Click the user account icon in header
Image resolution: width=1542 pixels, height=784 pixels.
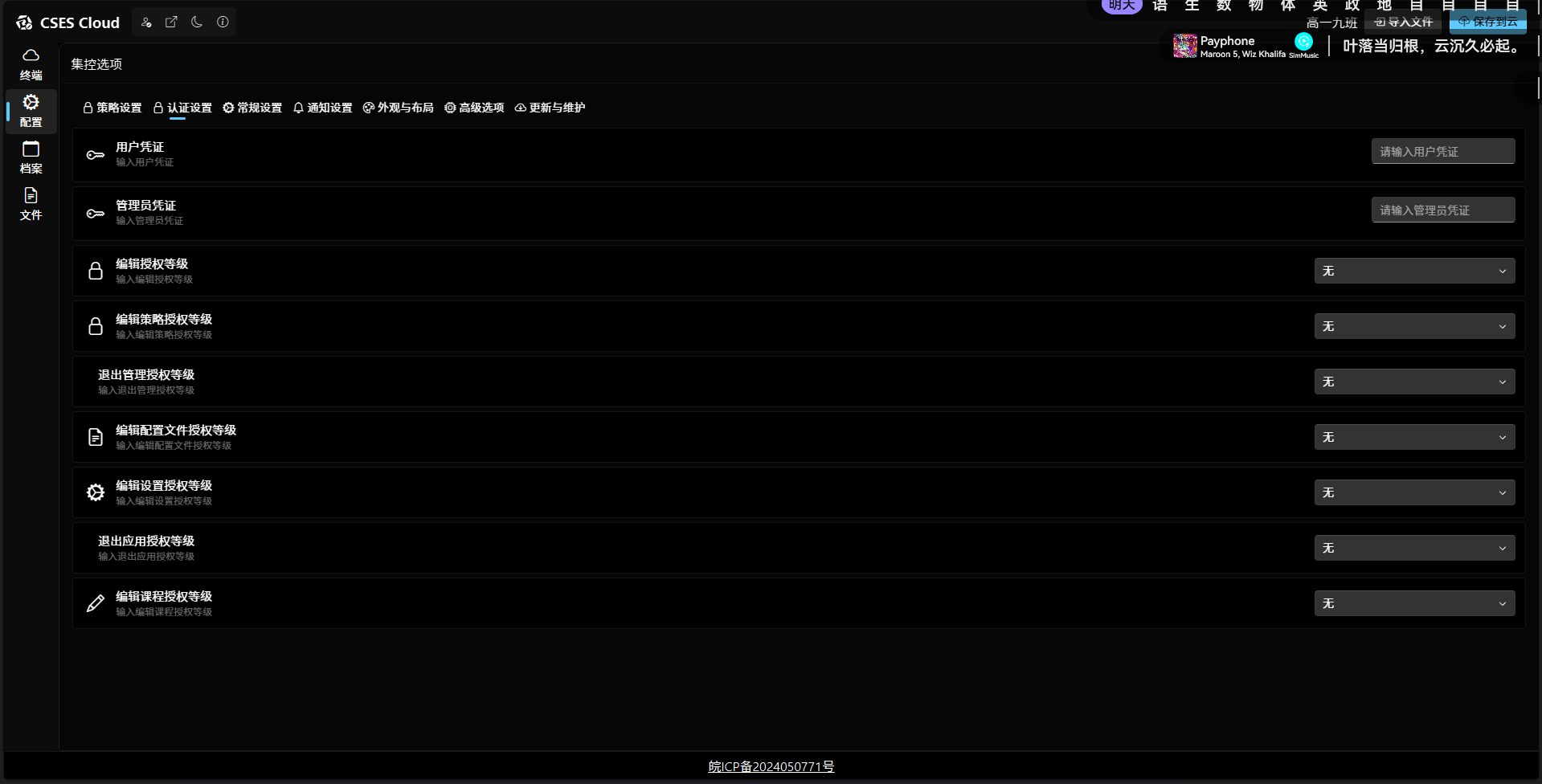(x=146, y=22)
